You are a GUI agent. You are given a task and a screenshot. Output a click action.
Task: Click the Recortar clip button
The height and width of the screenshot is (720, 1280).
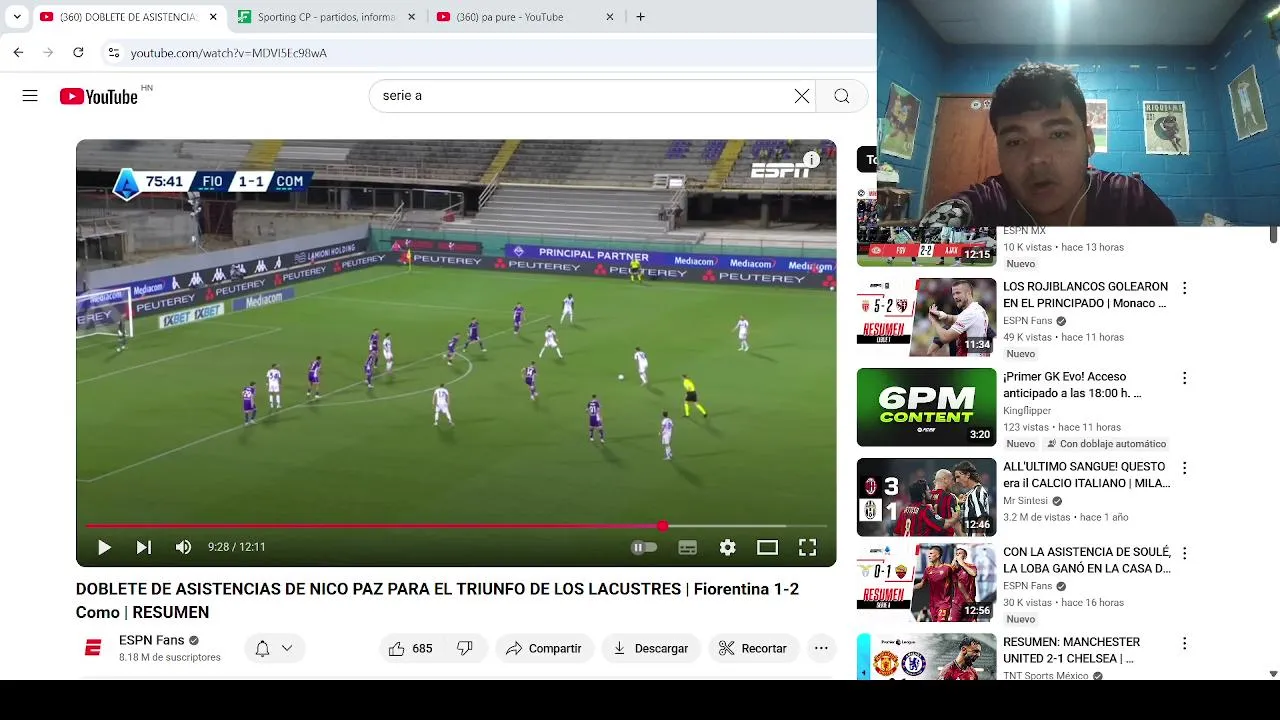pos(753,648)
